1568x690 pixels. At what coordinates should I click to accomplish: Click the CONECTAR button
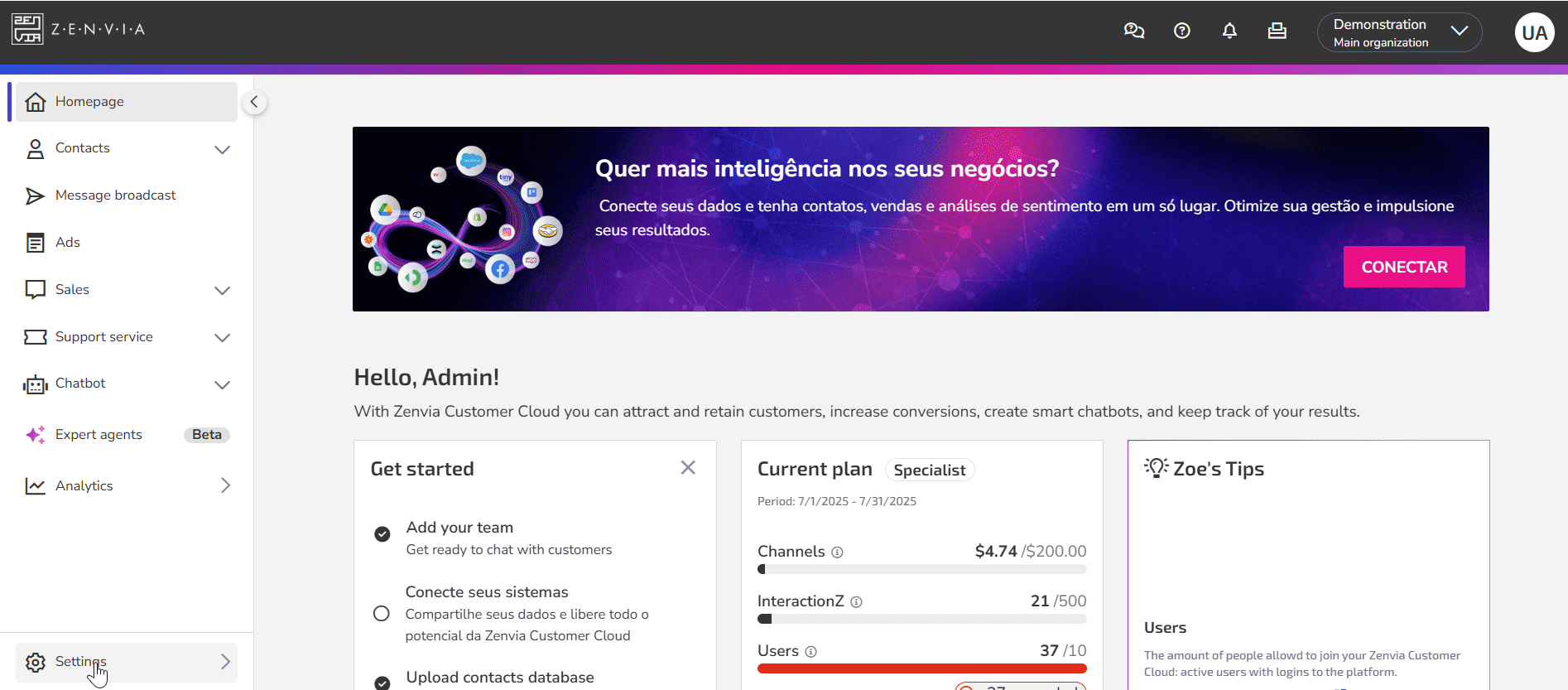pos(1404,267)
